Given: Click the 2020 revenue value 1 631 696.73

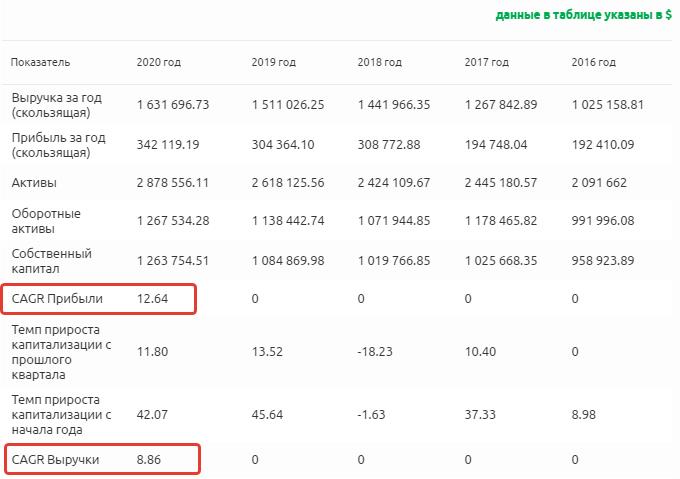Looking at the screenshot, I should [x=173, y=105].
